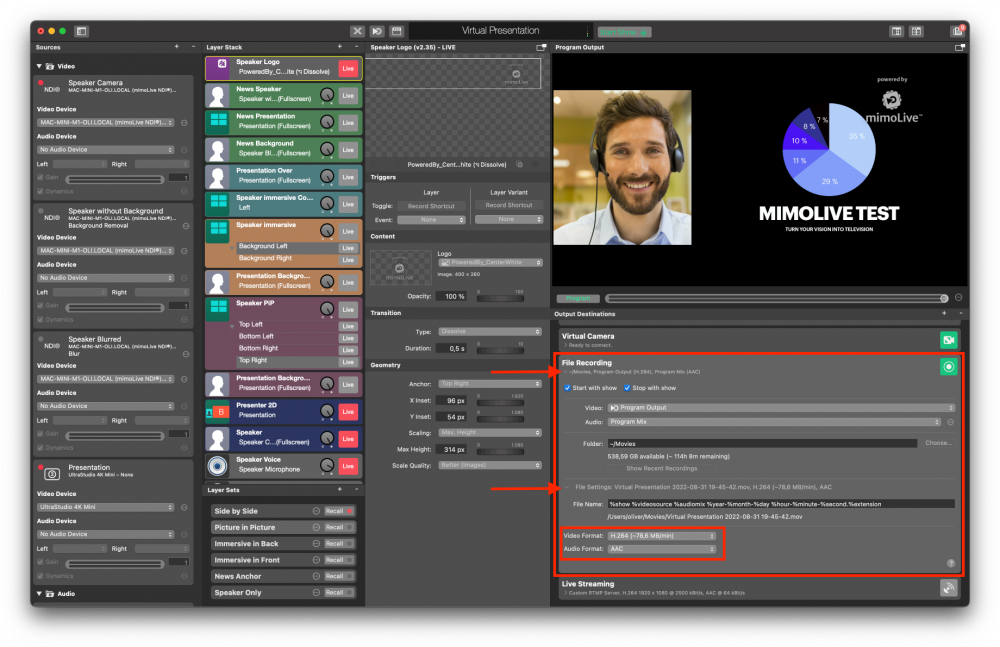Pop out the Speaker Logo preview window

[x=541, y=47]
